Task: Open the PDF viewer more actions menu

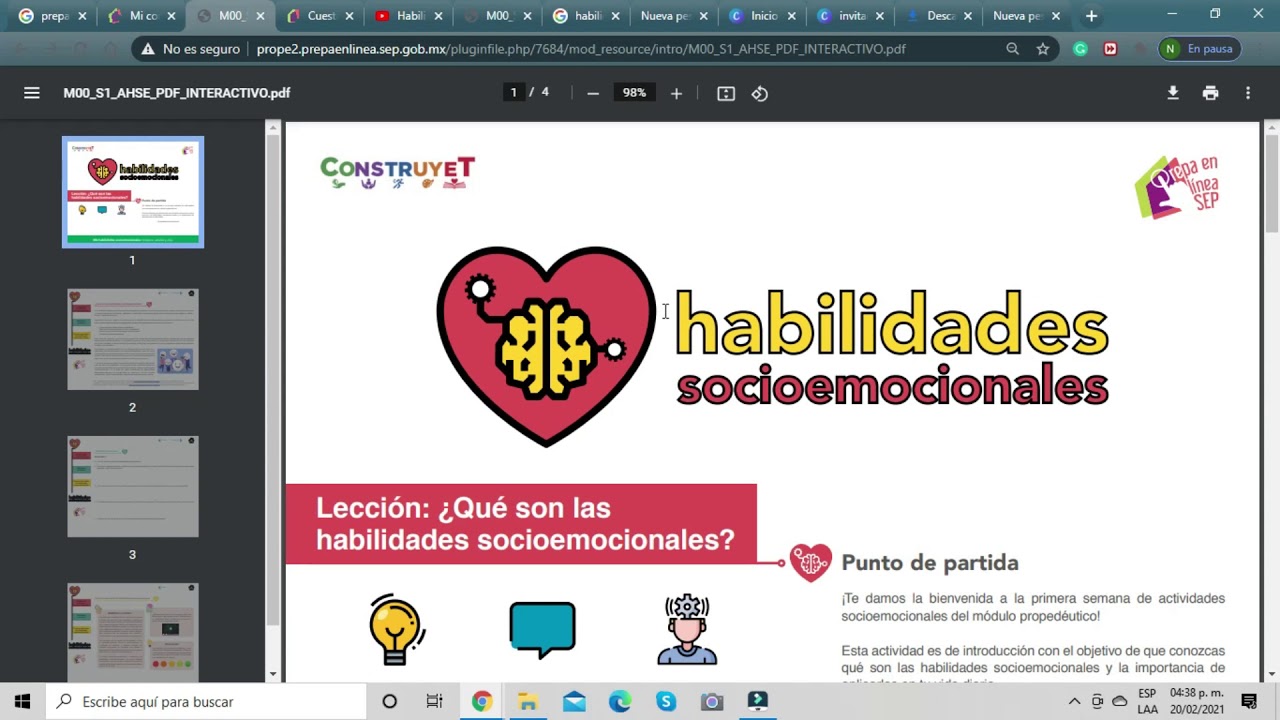Action: 1248,93
